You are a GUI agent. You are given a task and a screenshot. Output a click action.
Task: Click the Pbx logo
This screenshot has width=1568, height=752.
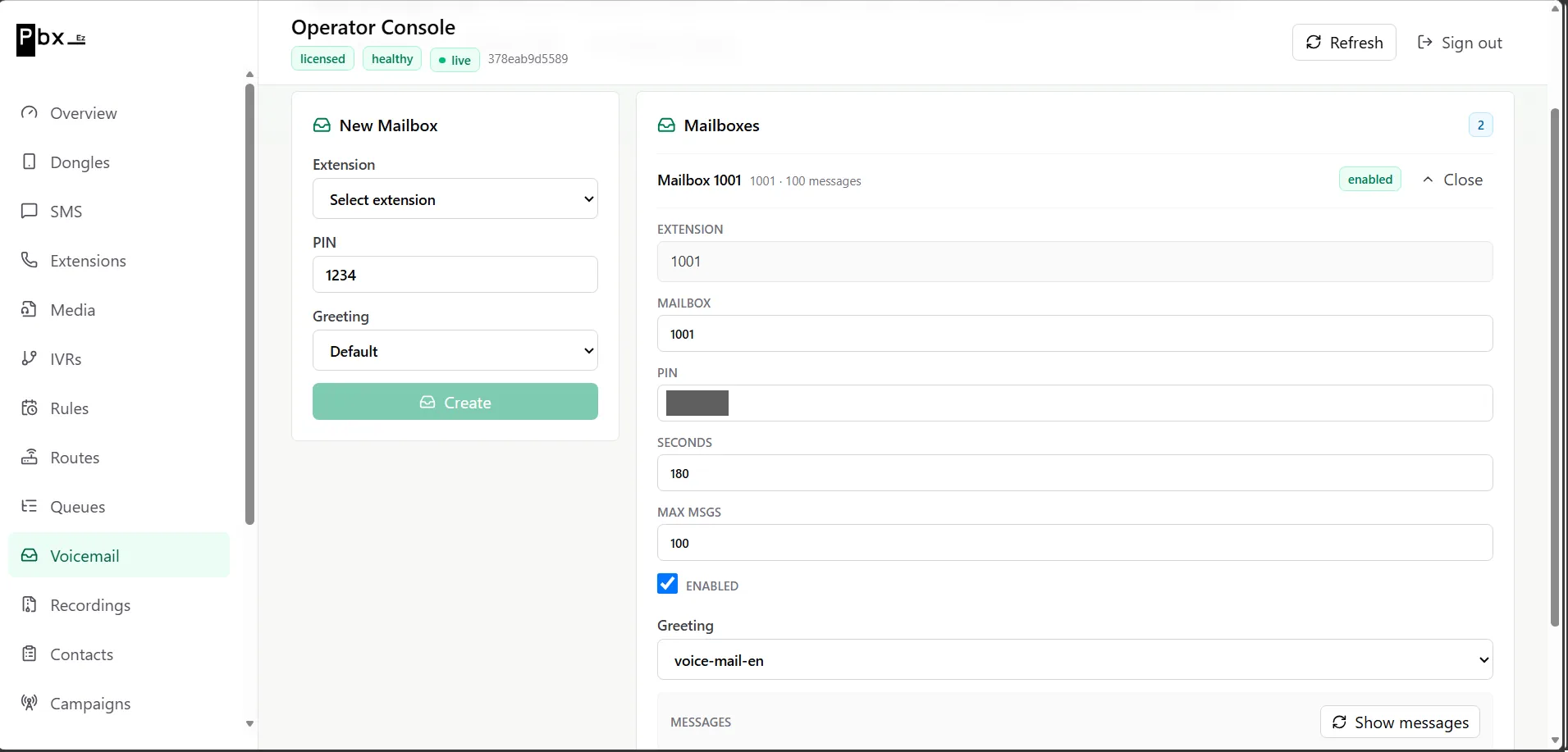51,39
